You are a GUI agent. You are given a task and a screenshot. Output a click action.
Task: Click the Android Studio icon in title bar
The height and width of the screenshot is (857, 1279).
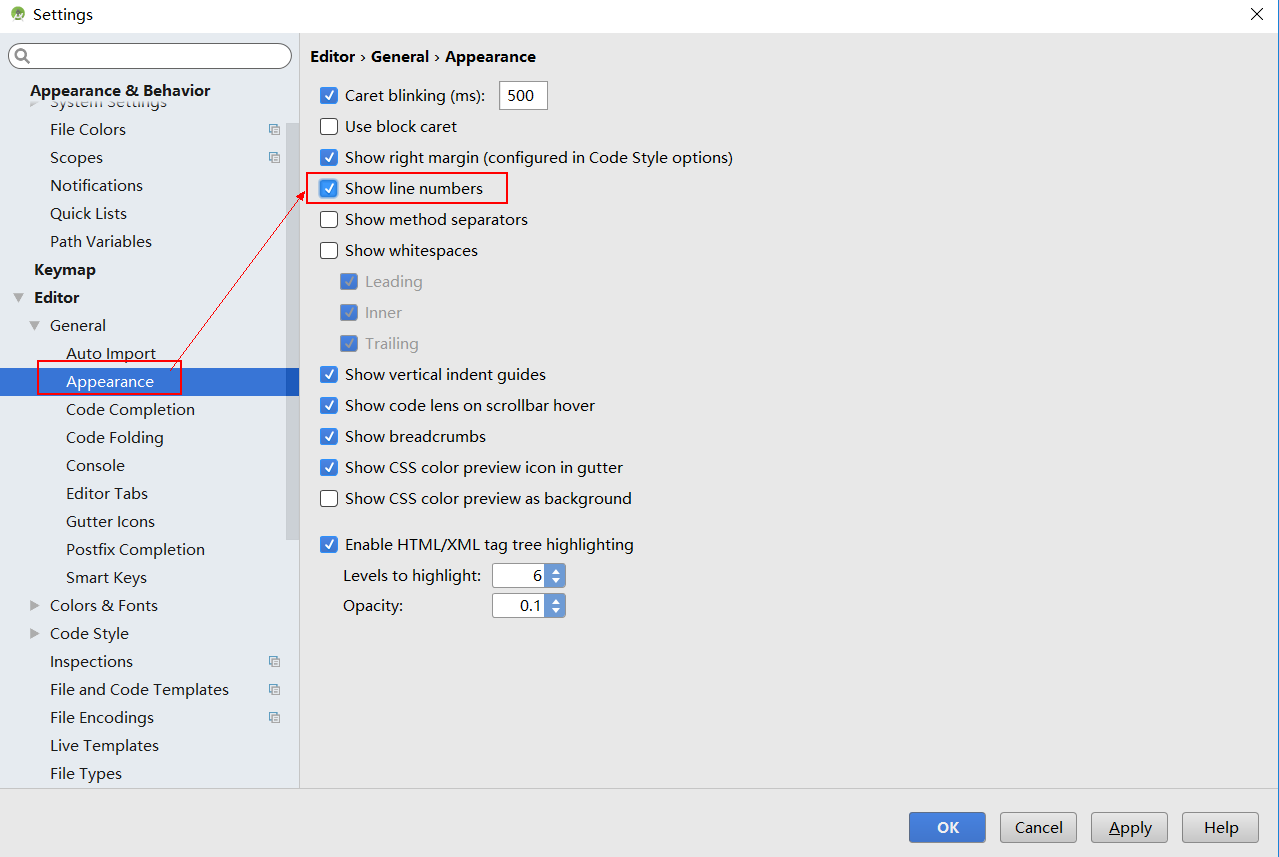17,14
